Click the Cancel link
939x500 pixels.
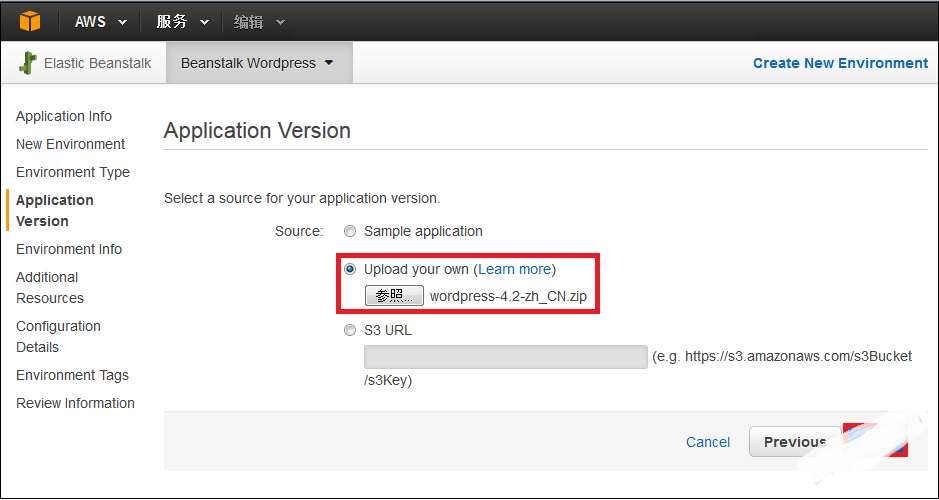(708, 442)
